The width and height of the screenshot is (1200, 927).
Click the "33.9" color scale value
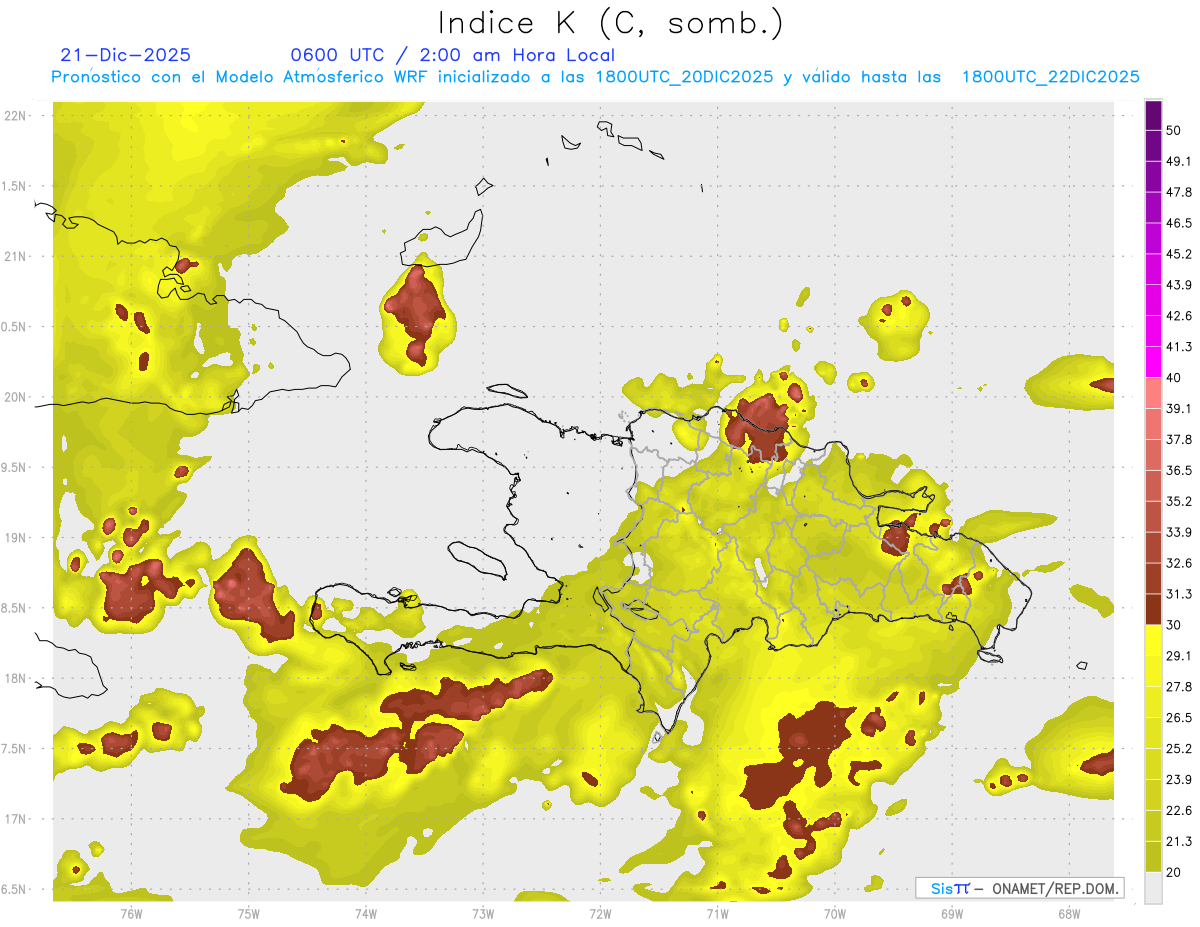[1179, 532]
